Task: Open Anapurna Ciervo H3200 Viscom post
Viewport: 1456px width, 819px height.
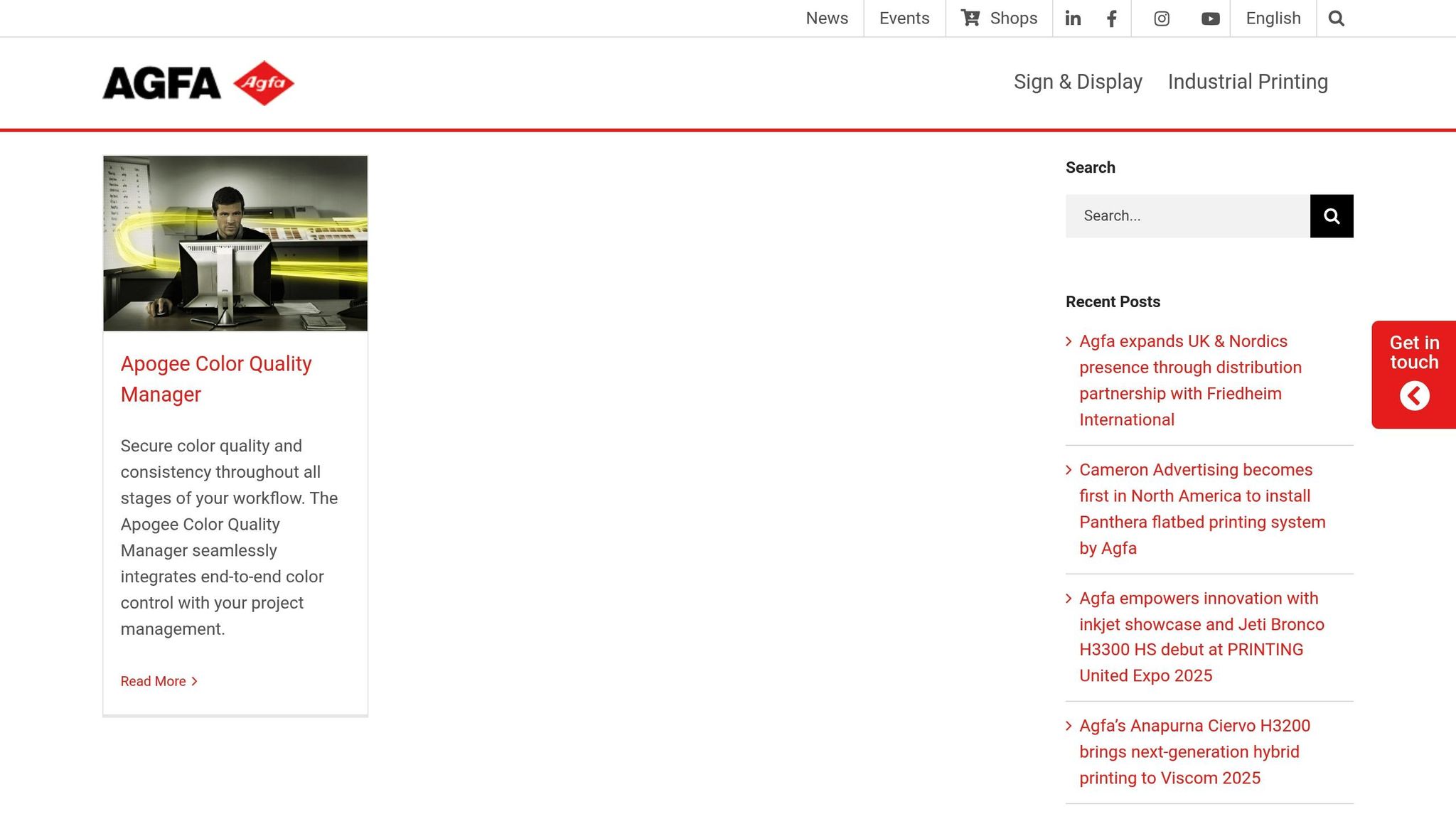Action: pyautogui.click(x=1194, y=751)
